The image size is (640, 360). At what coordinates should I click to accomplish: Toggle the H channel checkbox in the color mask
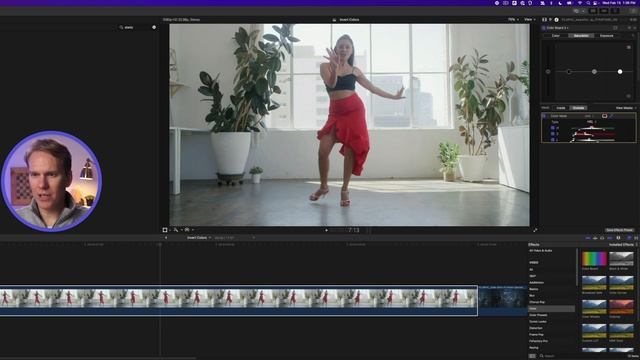point(553,128)
